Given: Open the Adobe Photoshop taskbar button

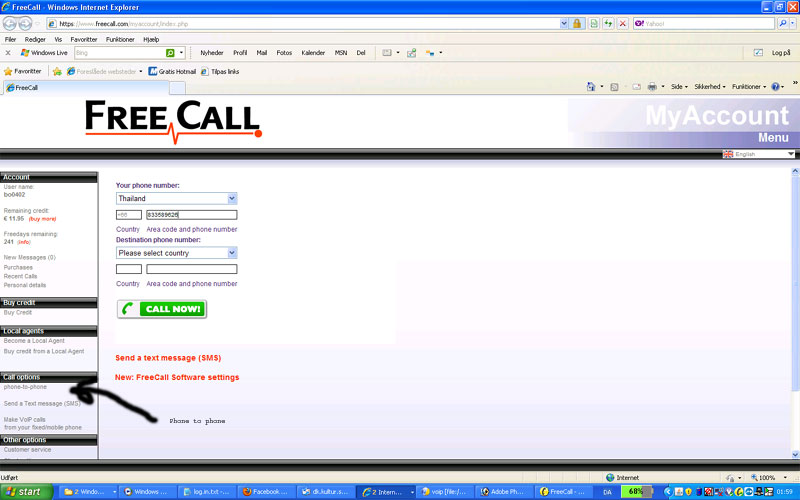Looking at the screenshot, I should (503, 492).
